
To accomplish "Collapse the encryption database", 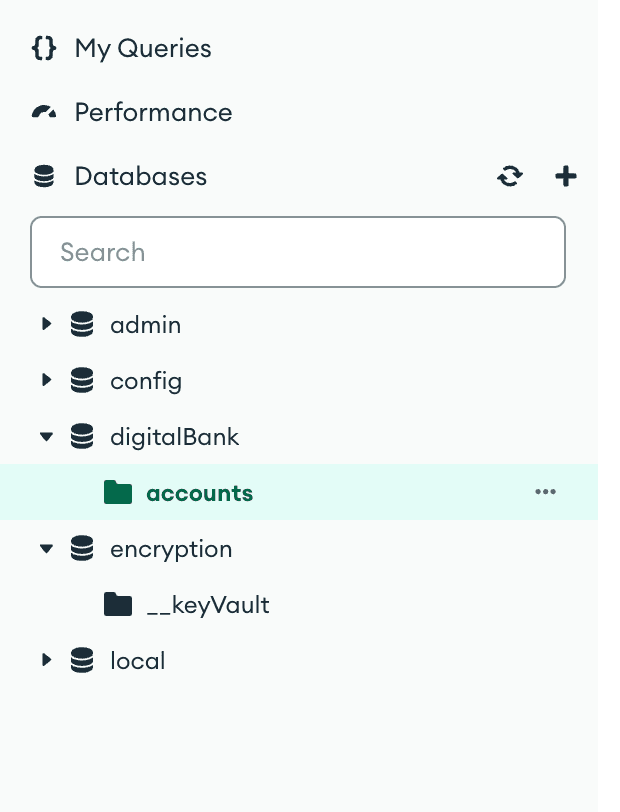I will click(x=46, y=549).
